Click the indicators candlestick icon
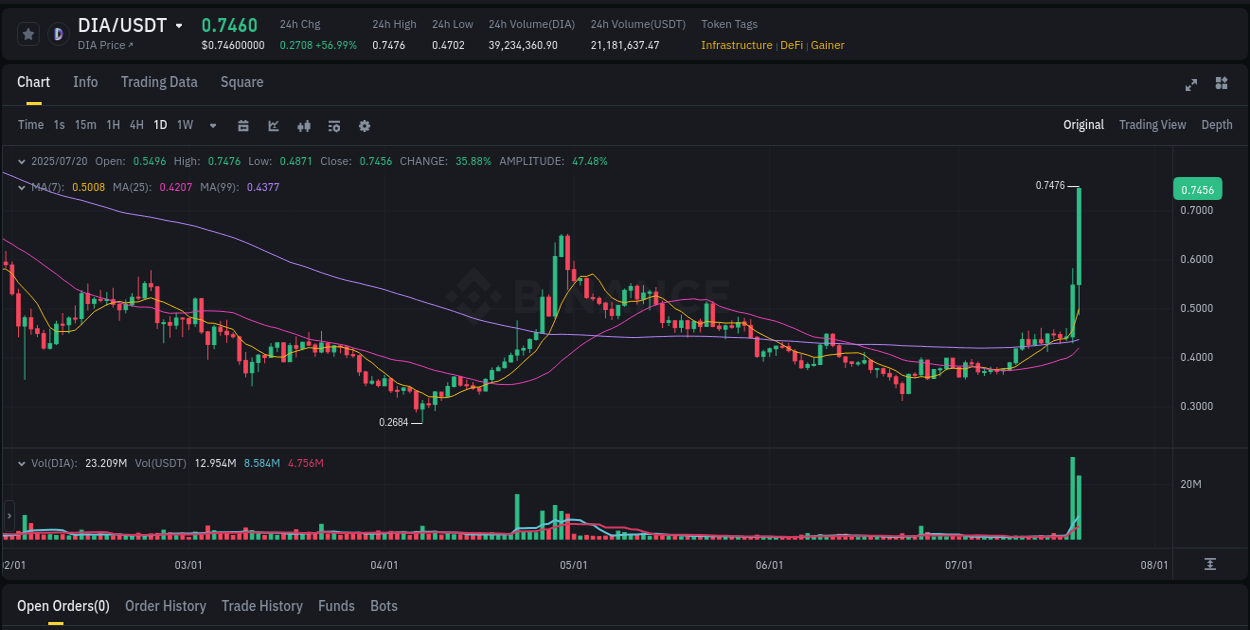The image size is (1250, 630). tap(303, 126)
